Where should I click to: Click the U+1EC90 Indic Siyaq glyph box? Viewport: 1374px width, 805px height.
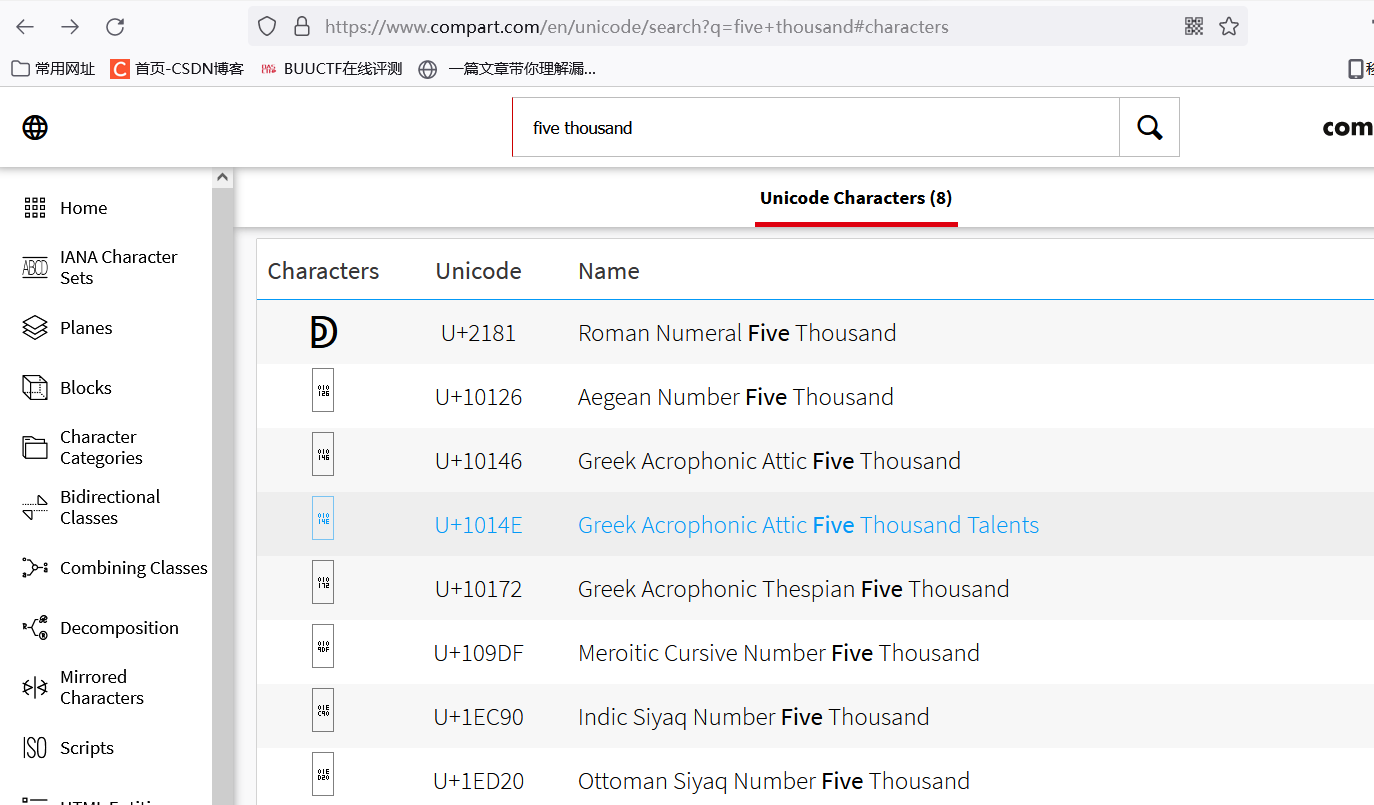click(323, 710)
